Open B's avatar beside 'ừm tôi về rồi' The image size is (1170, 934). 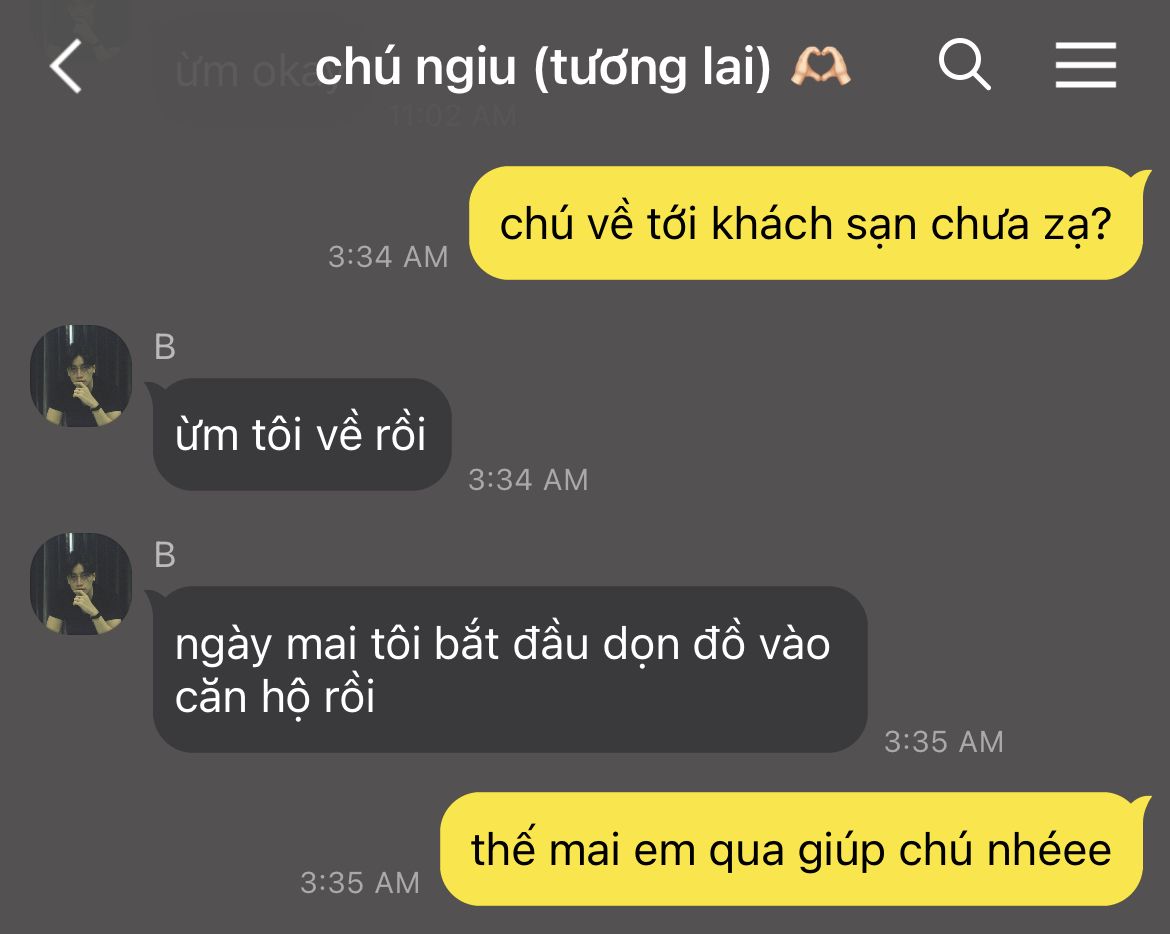click(x=81, y=376)
